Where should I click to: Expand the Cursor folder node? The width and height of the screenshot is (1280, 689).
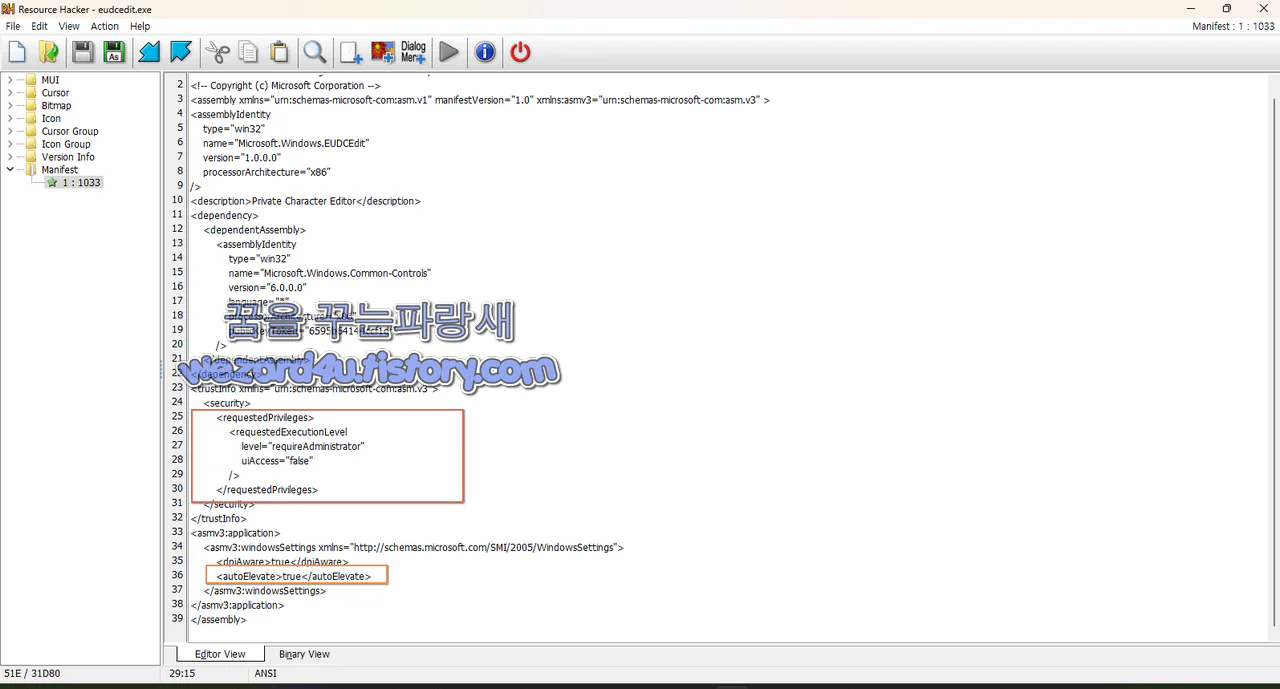[x=10, y=93]
